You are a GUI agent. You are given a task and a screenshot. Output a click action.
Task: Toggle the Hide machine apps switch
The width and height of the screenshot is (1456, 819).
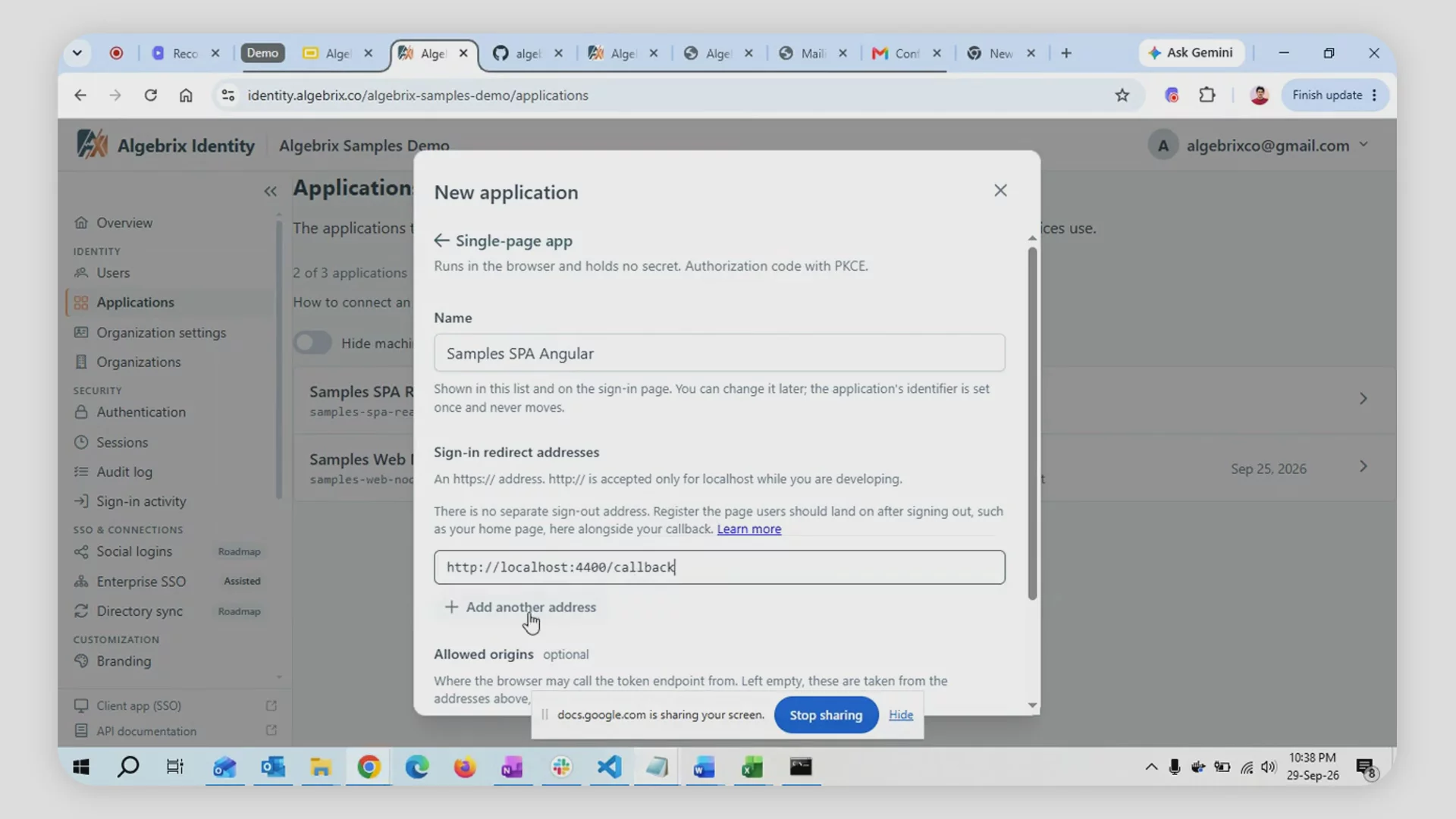tap(312, 343)
